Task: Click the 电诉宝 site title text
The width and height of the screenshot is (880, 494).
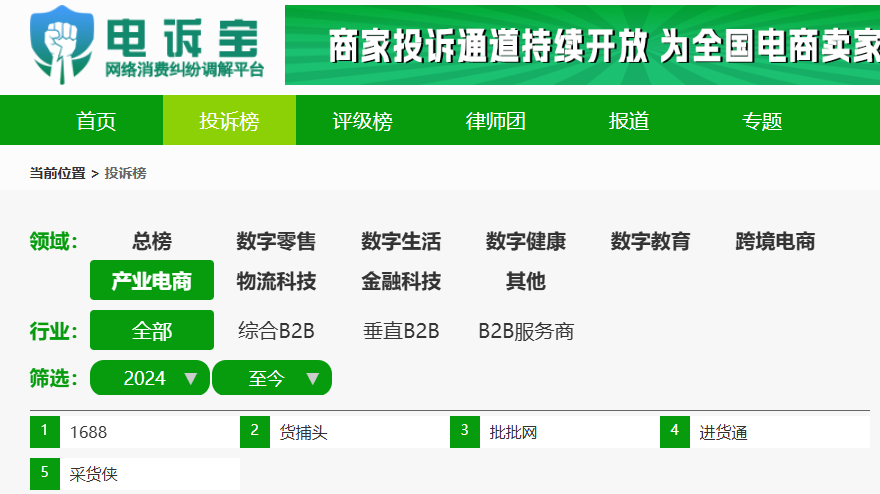Action: 183,38
